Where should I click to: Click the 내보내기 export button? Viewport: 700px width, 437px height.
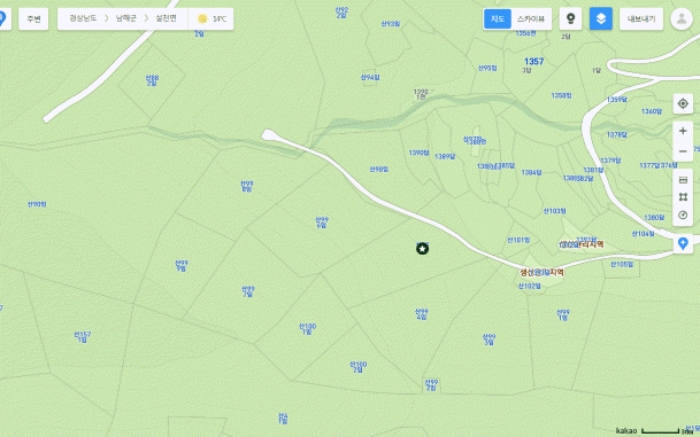coord(641,19)
